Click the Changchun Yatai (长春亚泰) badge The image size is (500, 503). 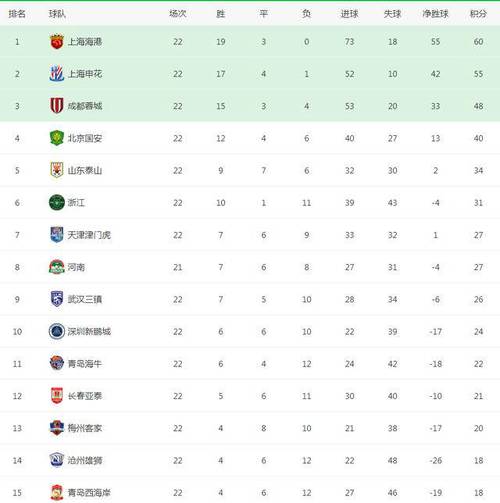(x=57, y=396)
